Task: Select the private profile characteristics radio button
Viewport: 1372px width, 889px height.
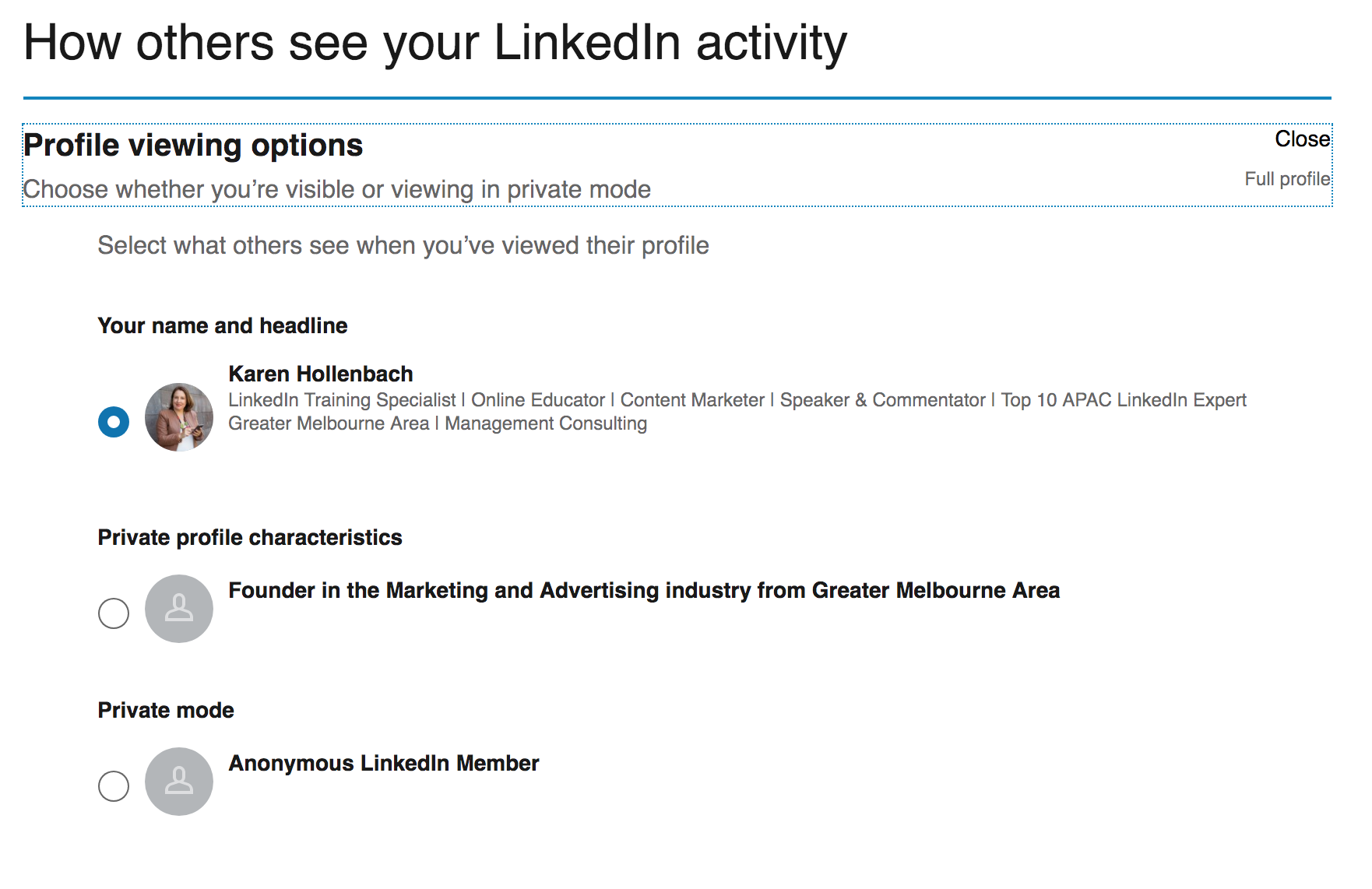Action: click(114, 613)
